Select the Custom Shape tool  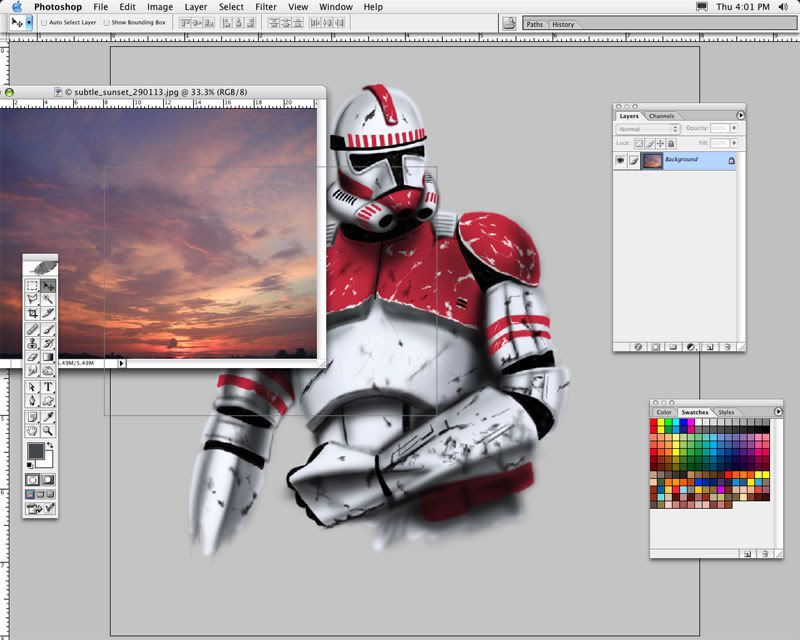point(48,401)
